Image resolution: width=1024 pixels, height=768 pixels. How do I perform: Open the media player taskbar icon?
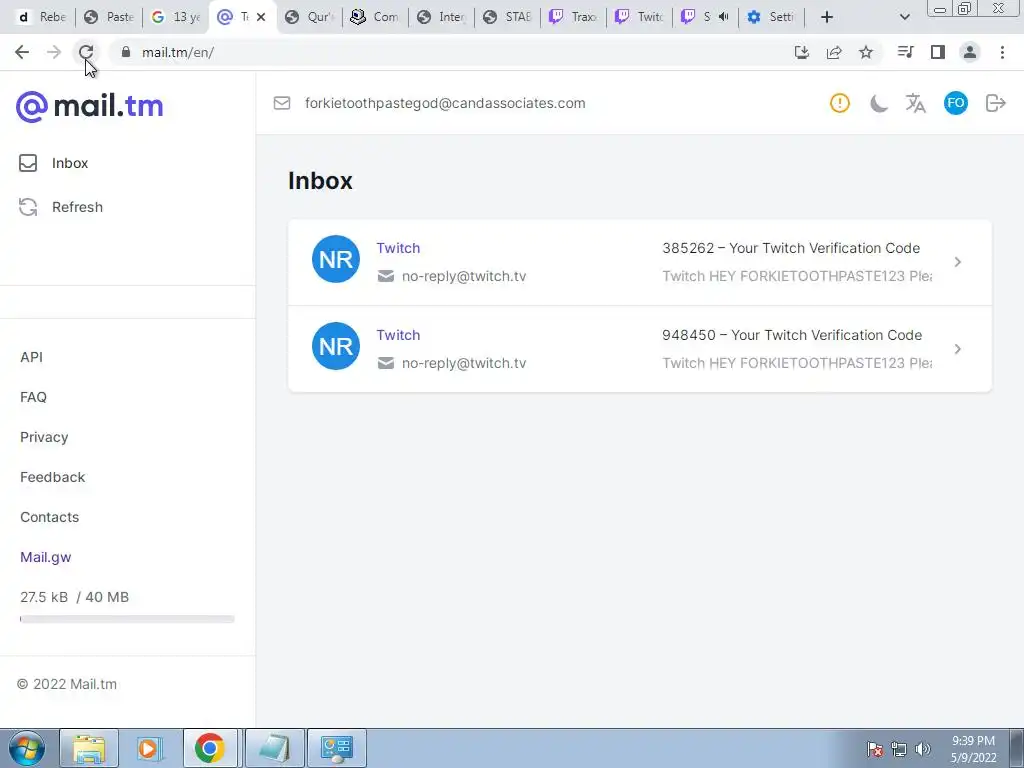point(149,748)
